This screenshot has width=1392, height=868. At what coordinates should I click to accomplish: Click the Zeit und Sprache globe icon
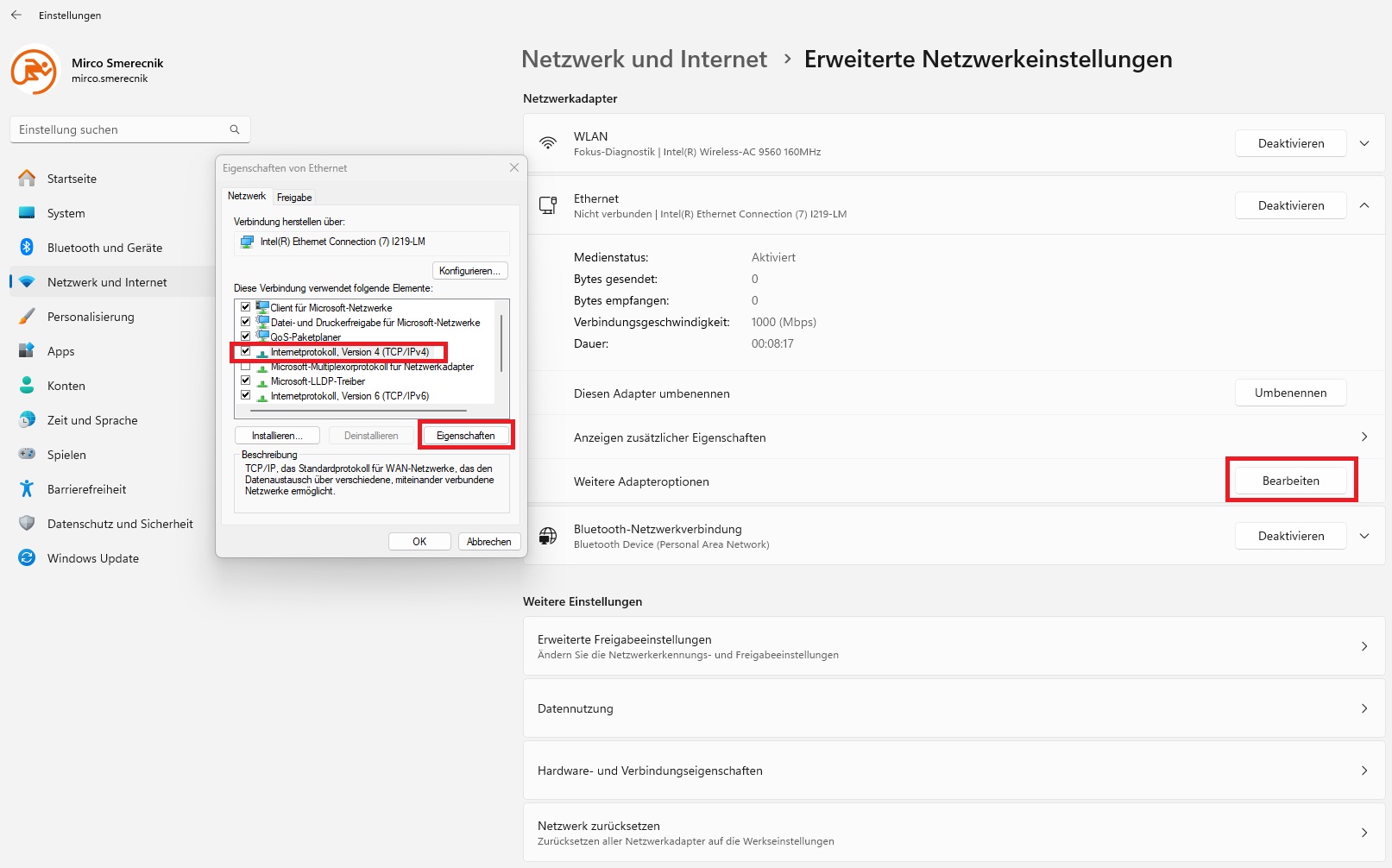coord(27,420)
